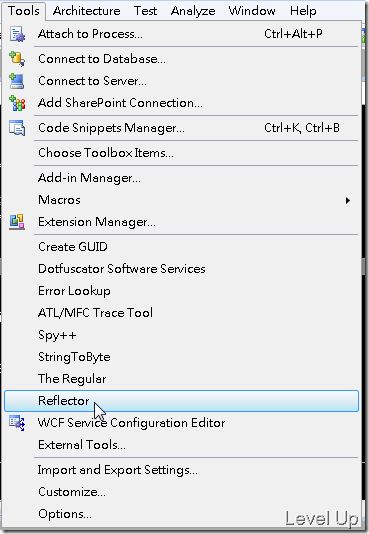Expand the Macros submenu arrow
The width and height of the screenshot is (369, 534).
(x=348, y=200)
